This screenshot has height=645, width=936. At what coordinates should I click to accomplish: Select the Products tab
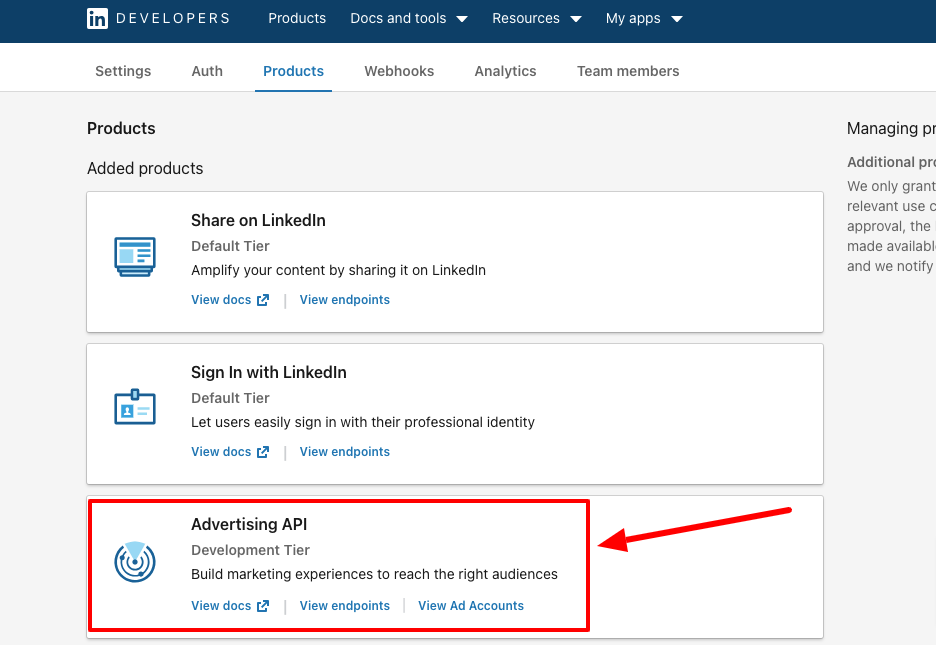coord(294,71)
